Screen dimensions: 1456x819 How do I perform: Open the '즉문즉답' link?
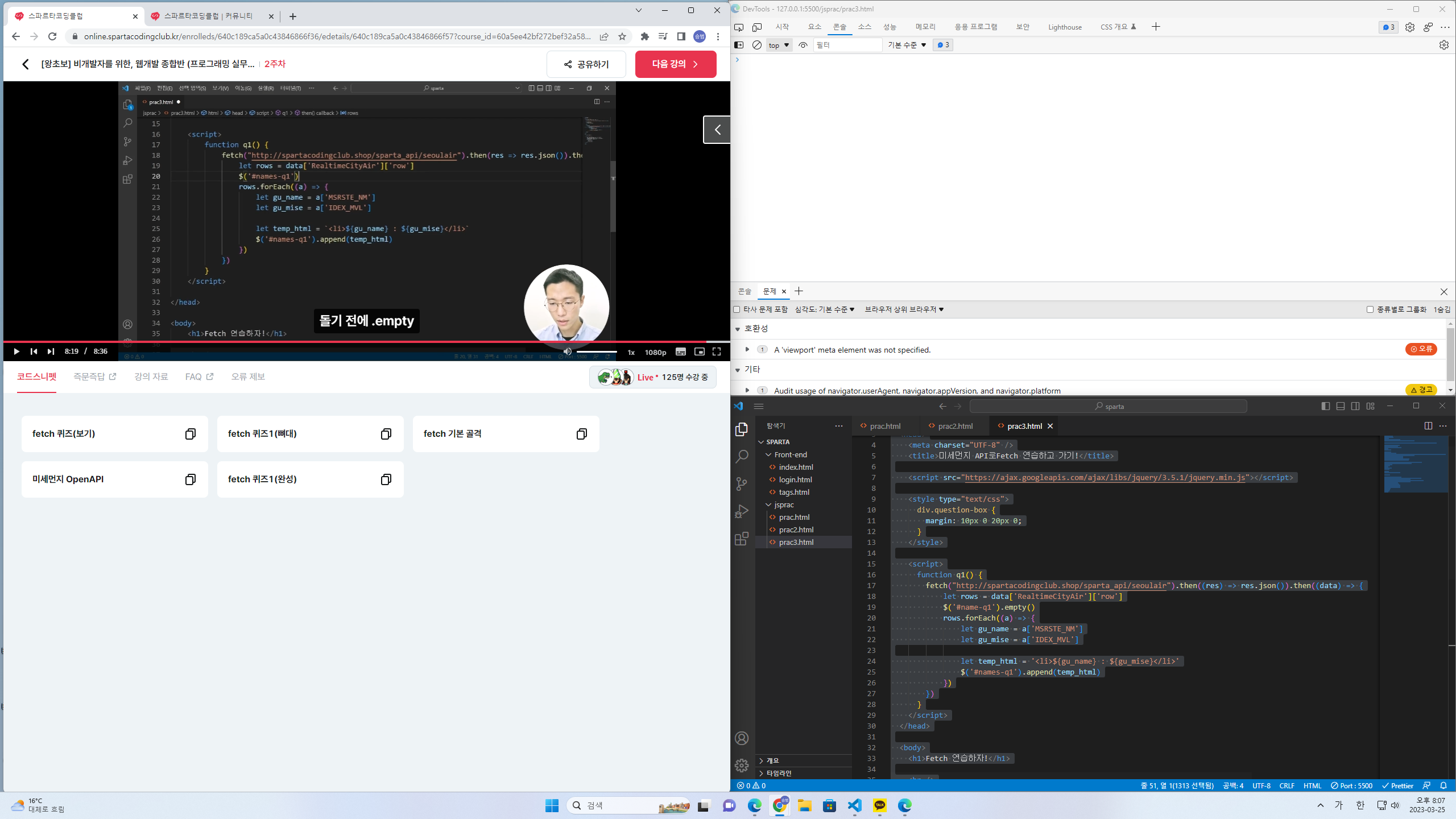95,377
